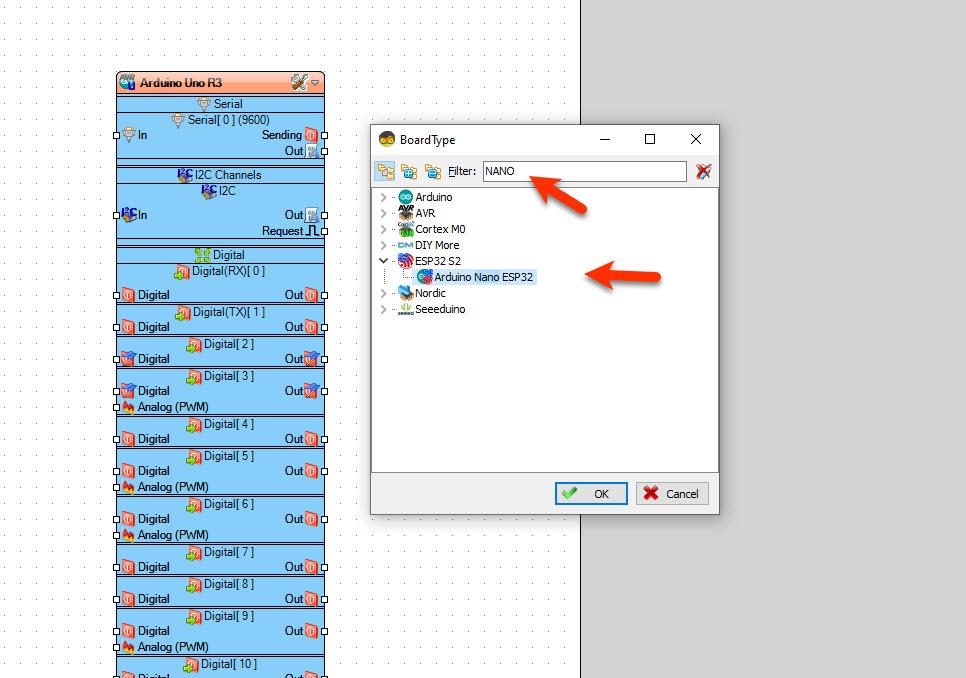966x678 pixels.
Task: Open the dropdown arrow on the Arduino Uno R3 header
Action: click(315, 82)
